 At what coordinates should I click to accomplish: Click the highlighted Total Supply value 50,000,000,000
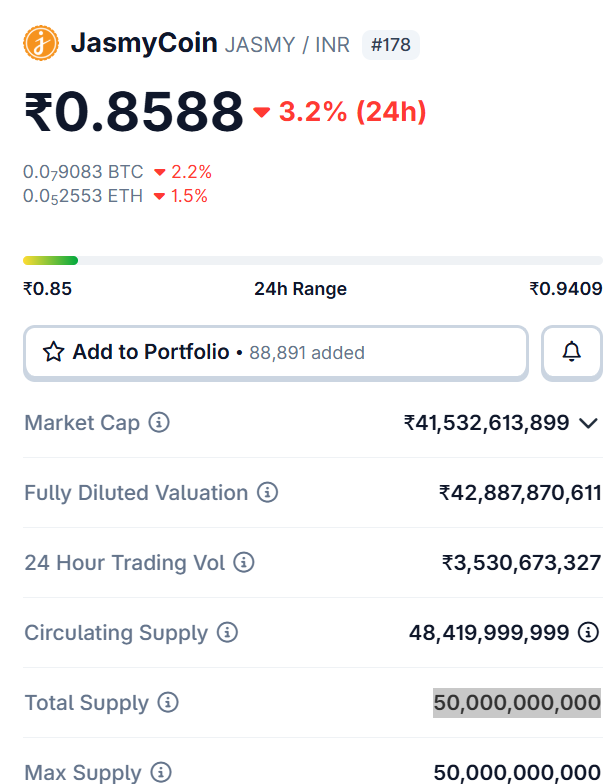[x=517, y=703]
